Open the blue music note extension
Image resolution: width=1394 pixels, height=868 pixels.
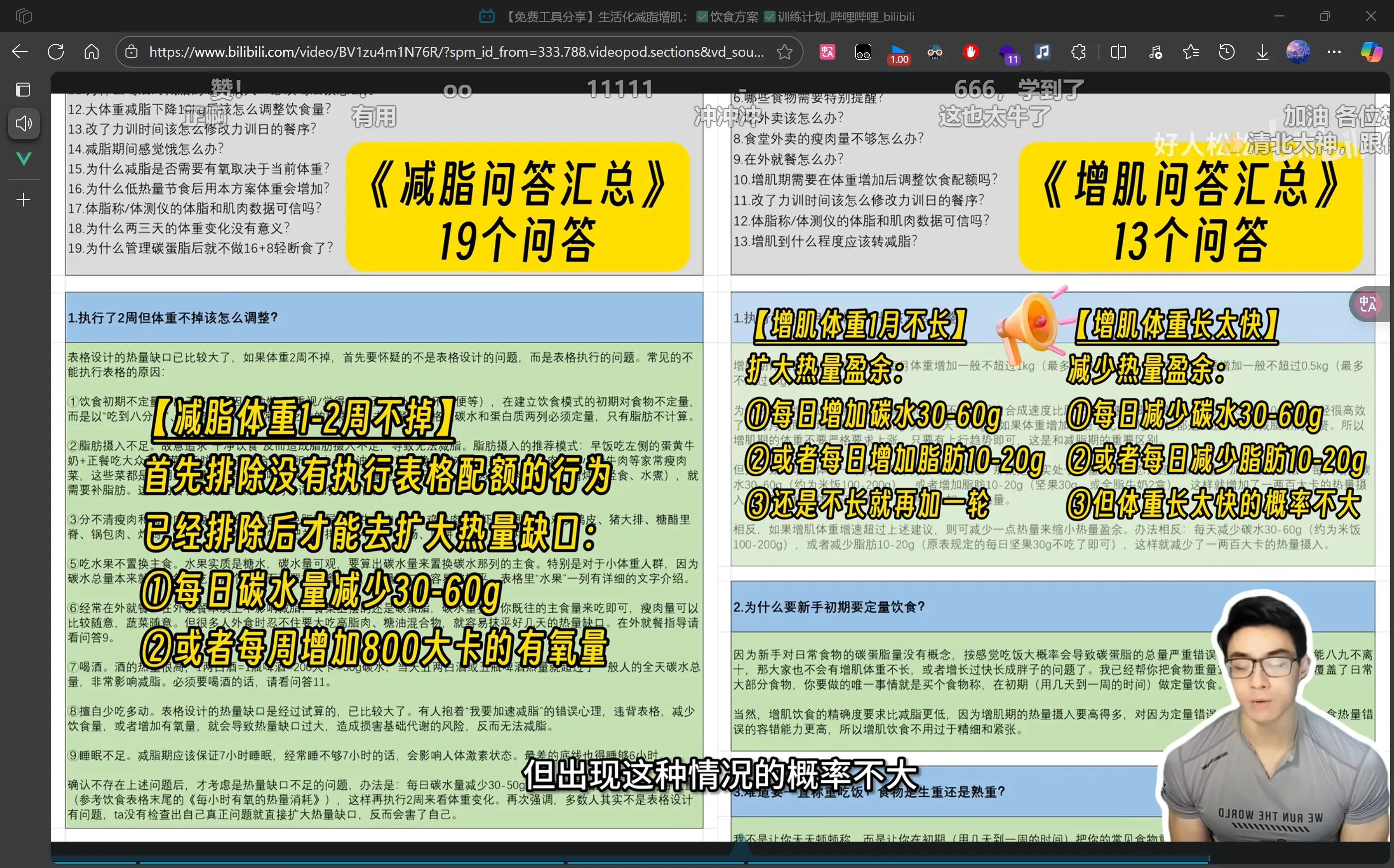1042,52
